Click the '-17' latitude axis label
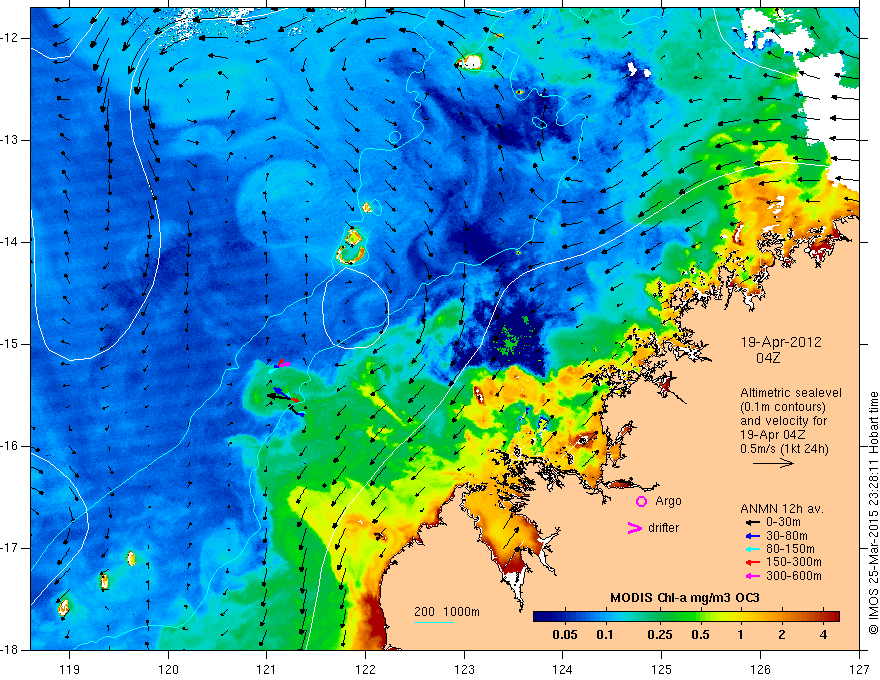The height and width of the screenshot is (680, 880). pyautogui.click(x=10, y=548)
